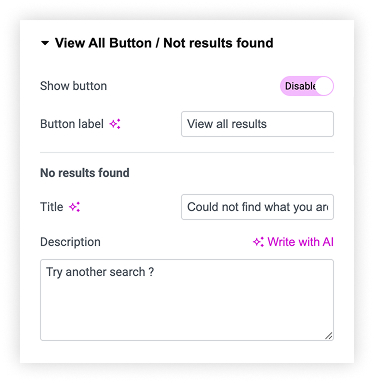Viewport: 374px width, 383px height.
Task: Click the 'Title' field label
Action: click(x=52, y=207)
